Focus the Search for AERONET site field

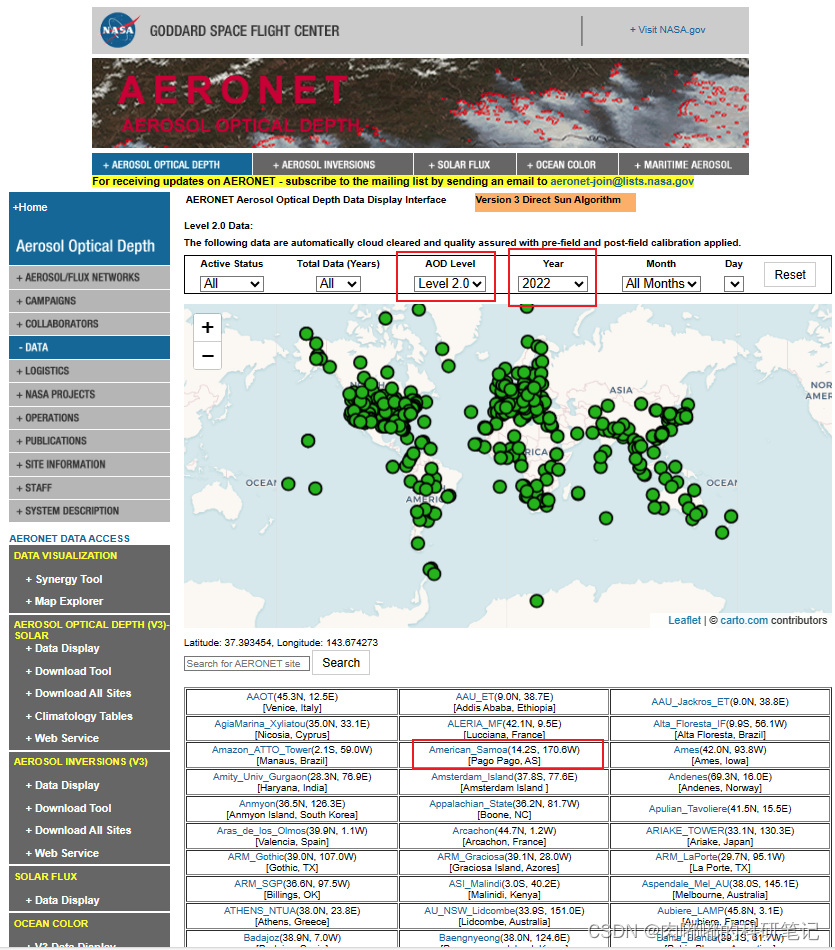coord(247,663)
